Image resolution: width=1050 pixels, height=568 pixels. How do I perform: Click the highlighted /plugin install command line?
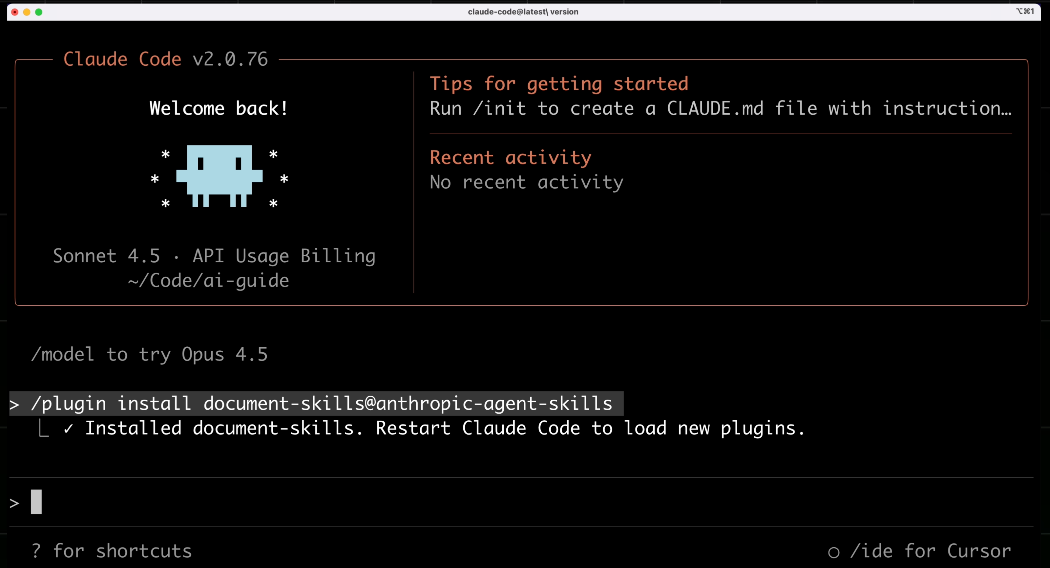pos(316,403)
